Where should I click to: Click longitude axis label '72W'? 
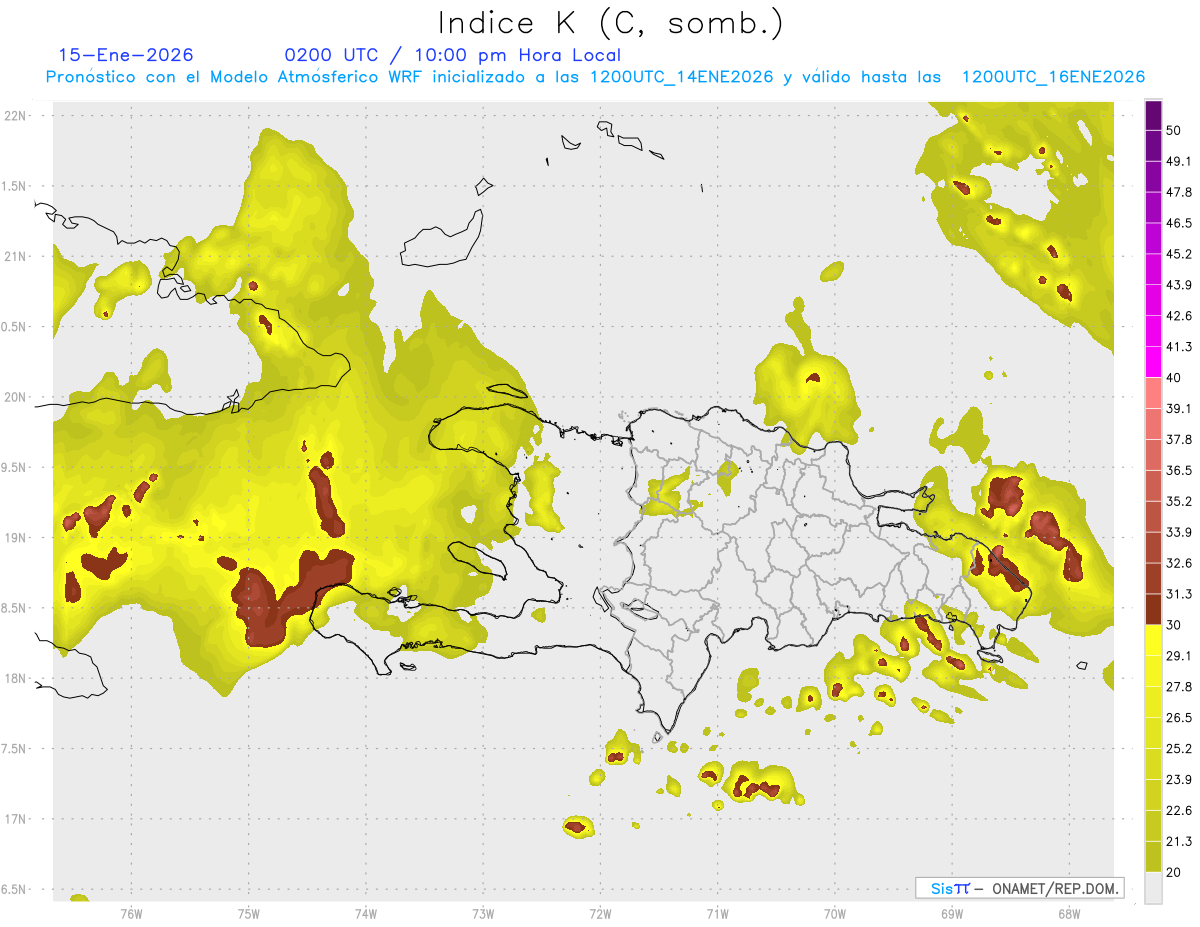coord(600,913)
